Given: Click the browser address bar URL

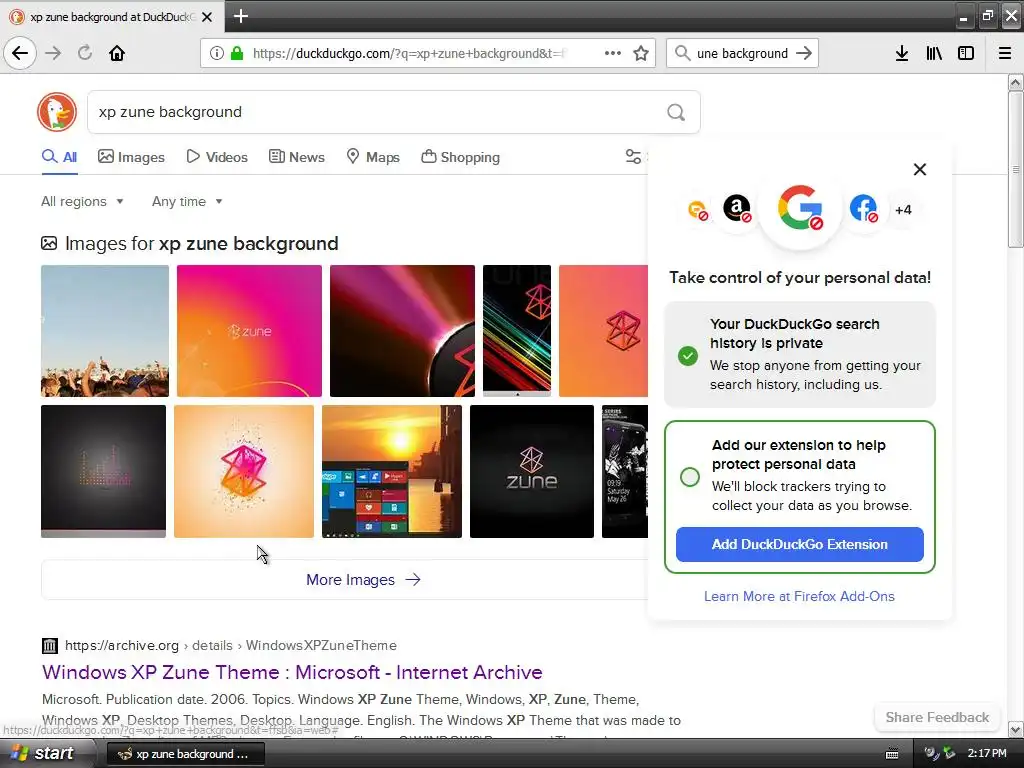Looking at the screenshot, I should 409,54.
